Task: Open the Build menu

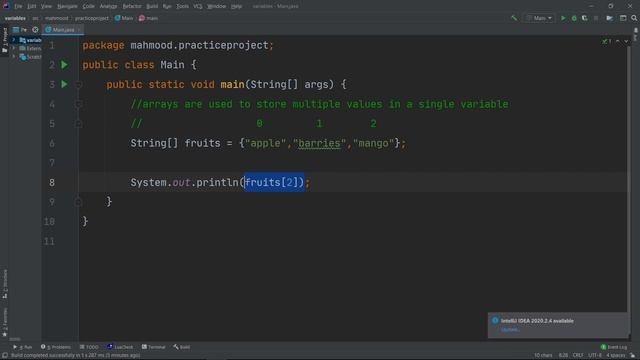Action: click(x=152, y=6)
